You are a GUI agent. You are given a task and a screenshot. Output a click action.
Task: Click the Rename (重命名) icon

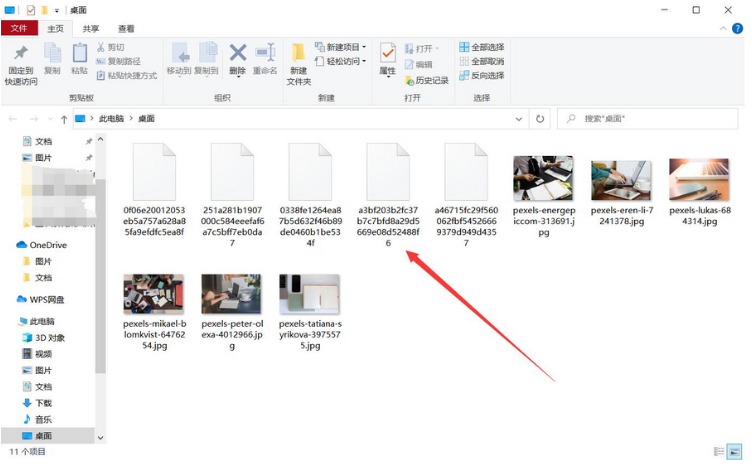click(x=265, y=53)
